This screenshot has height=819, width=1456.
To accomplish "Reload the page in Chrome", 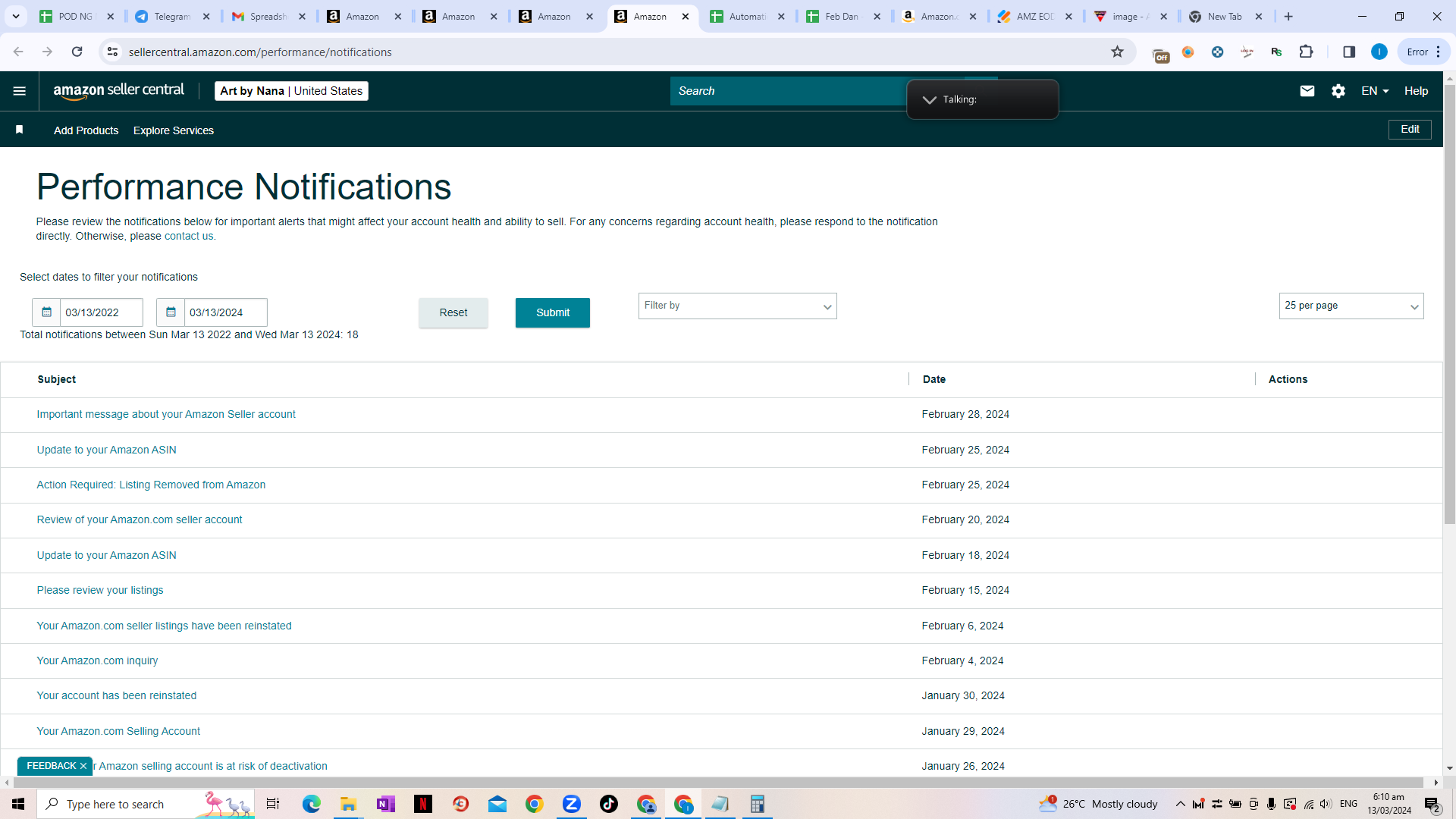I will click(x=77, y=52).
